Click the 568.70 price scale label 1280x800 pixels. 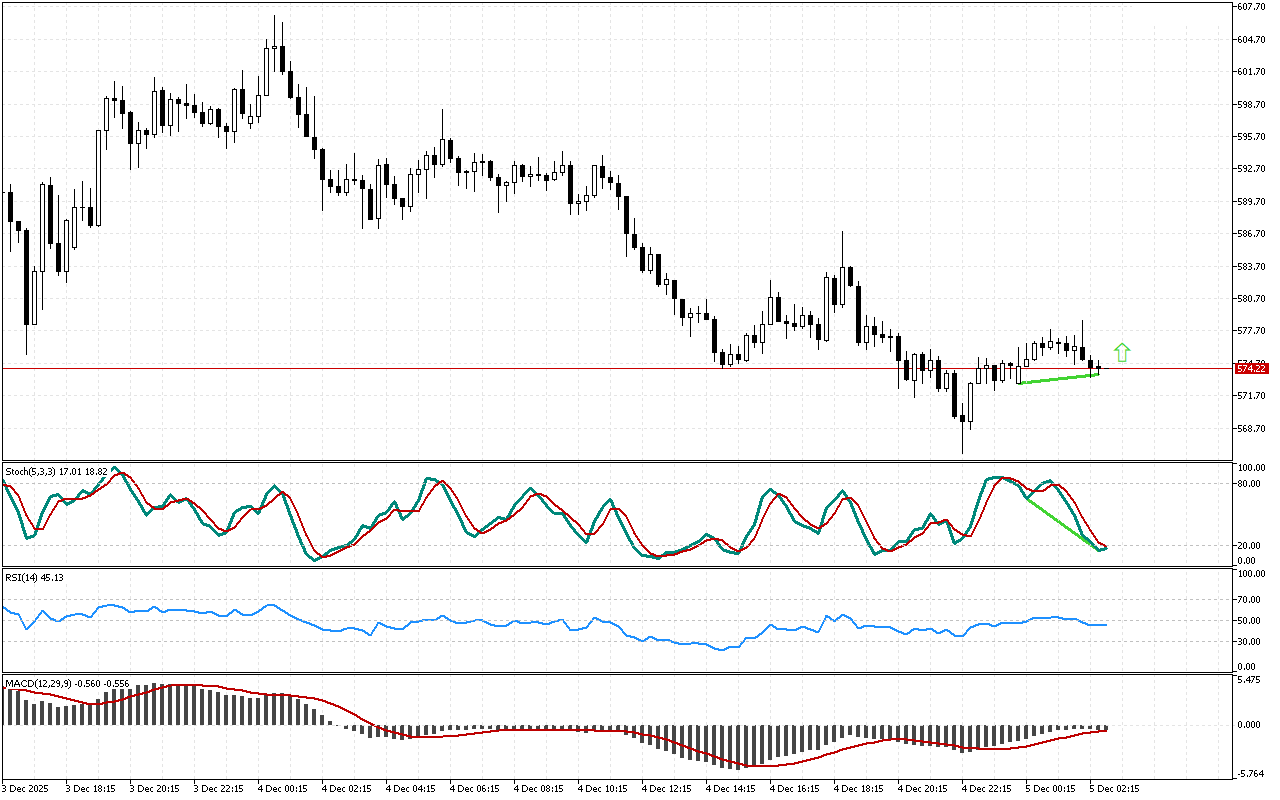pos(1252,428)
